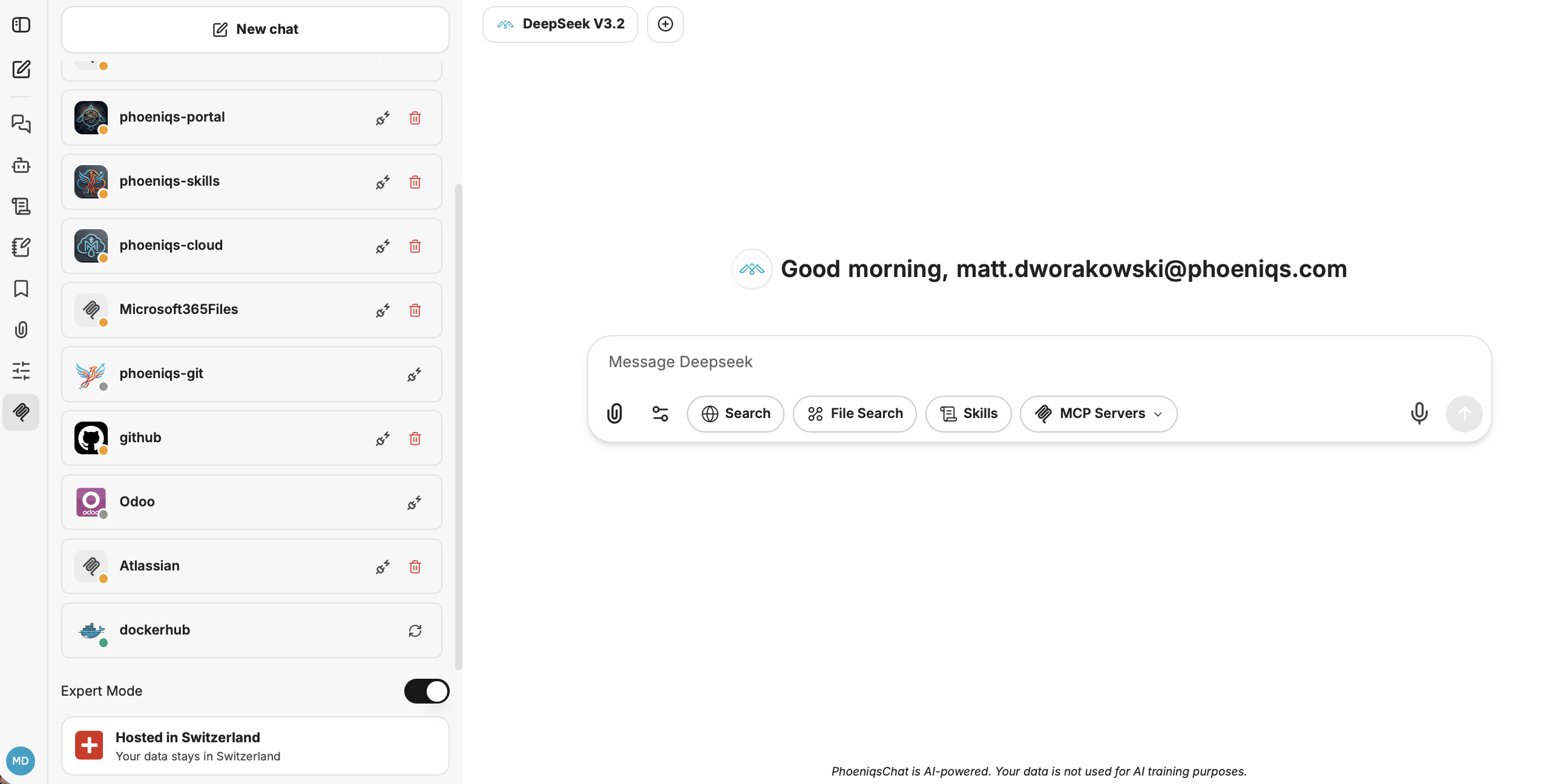Open bookmarks icon in left rail

coord(21,289)
